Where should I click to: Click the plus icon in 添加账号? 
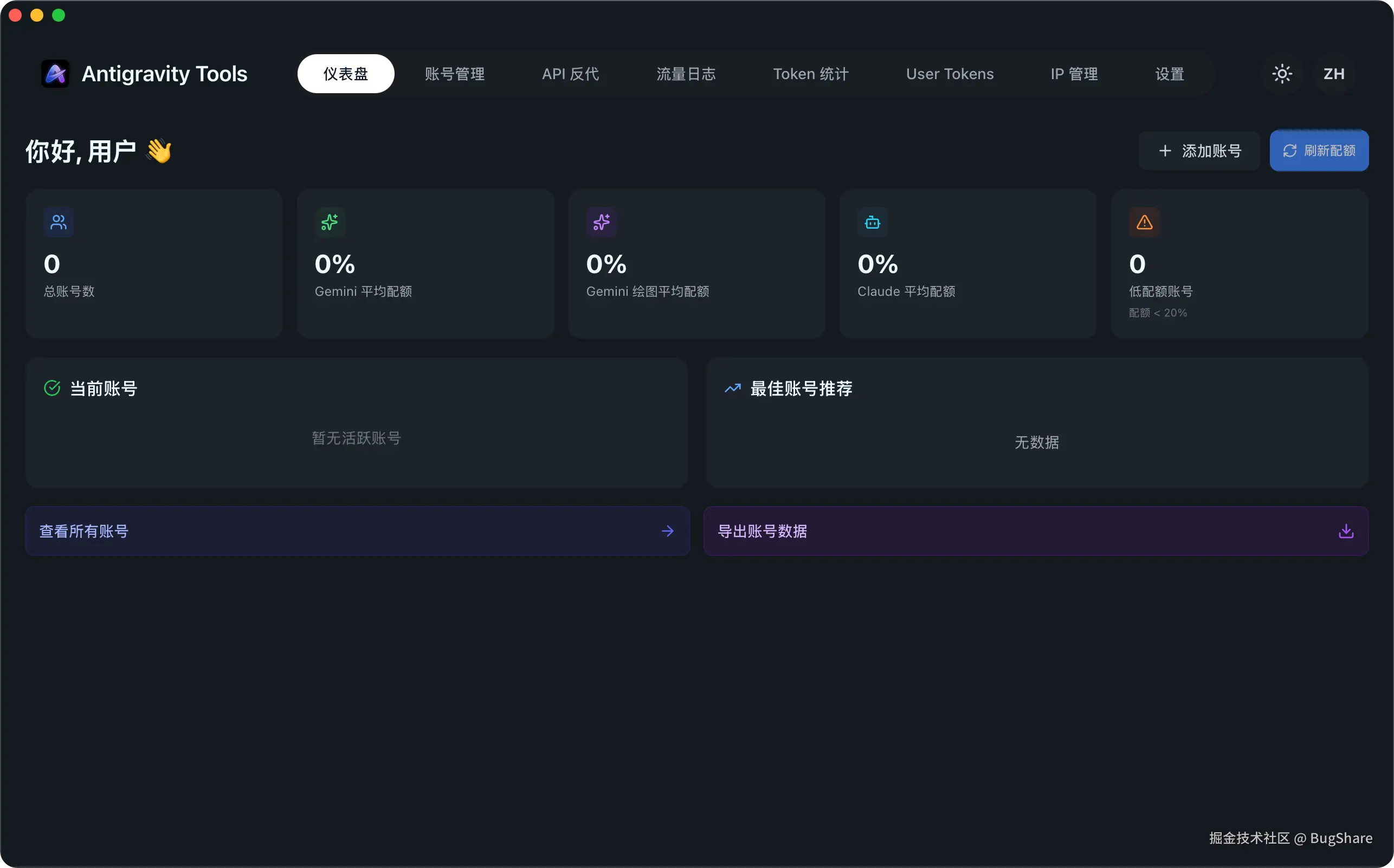[x=1164, y=151]
